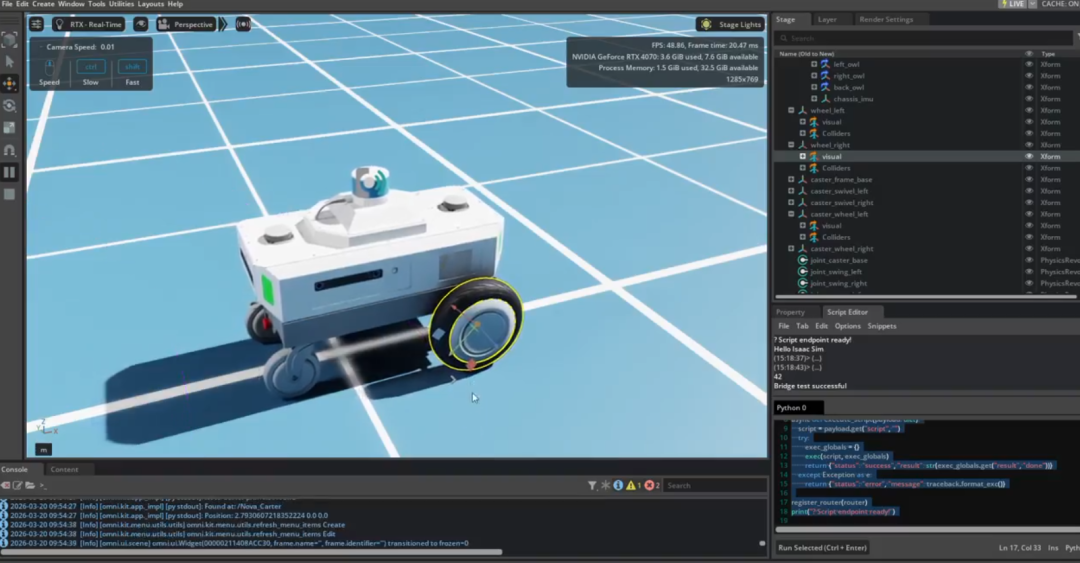Pause the simulation in the left toolbar
The height and width of the screenshot is (563, 1080).
(x=10, y=172)
